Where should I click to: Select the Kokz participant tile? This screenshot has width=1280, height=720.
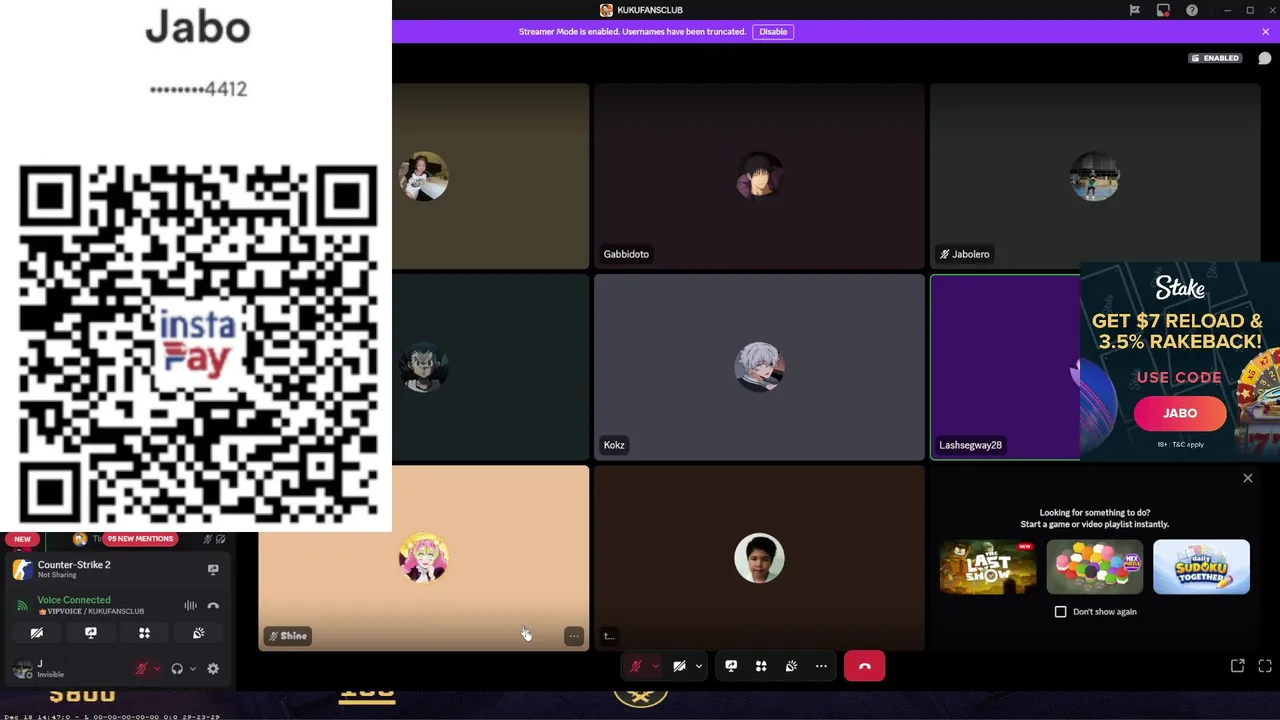(x=759, y=367)
